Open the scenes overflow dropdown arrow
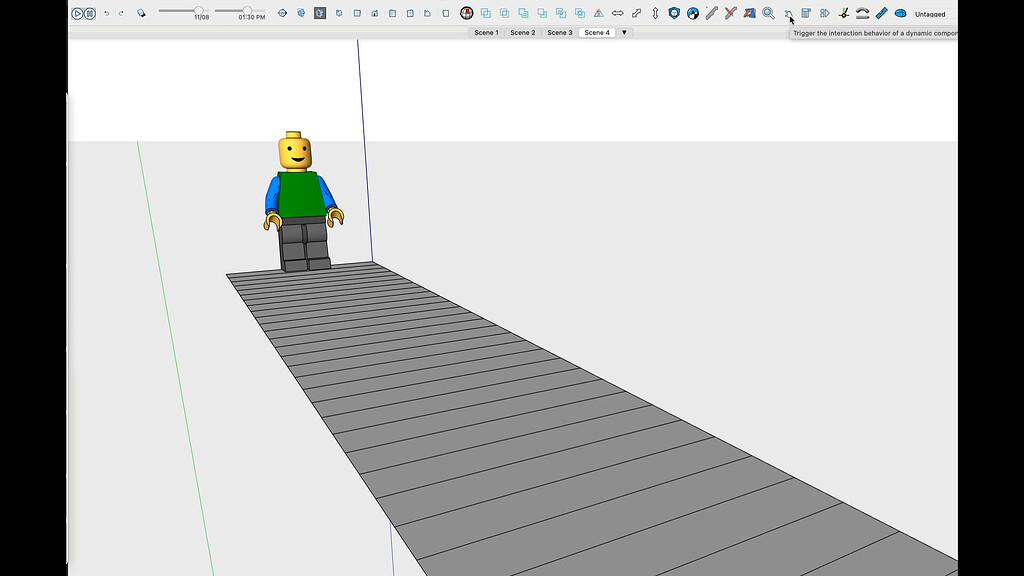 pos(623,32)
